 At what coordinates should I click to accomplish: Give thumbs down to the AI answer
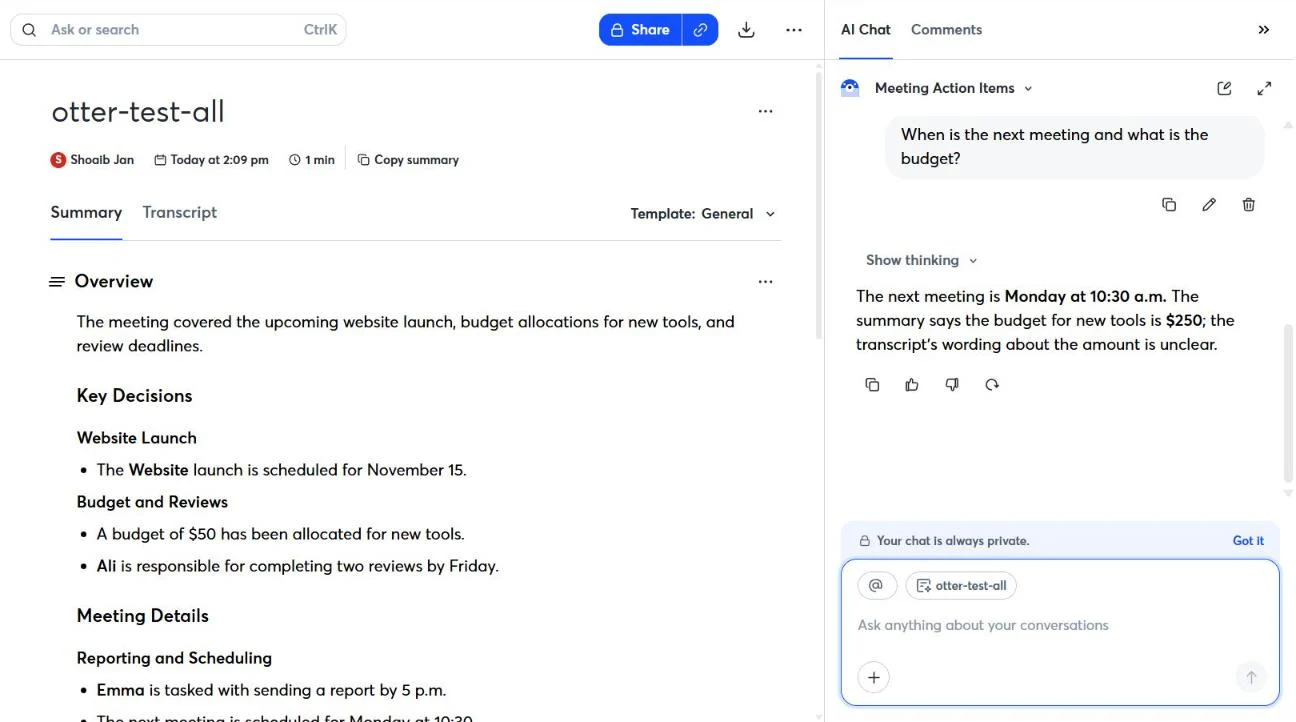pyautogui.click(x=952, y=384)
